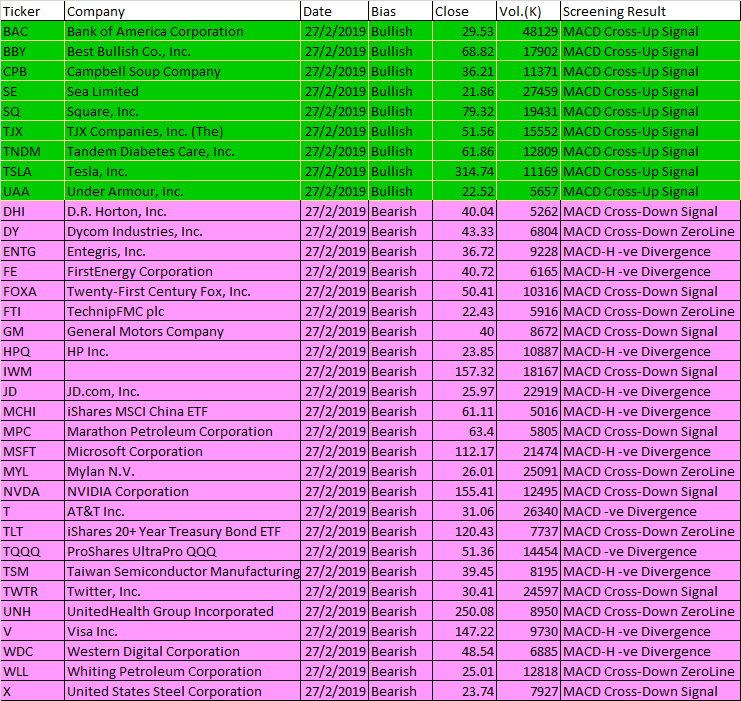Select the BAC ticker cell
This screenshot has height=701, width=741.
32,31
